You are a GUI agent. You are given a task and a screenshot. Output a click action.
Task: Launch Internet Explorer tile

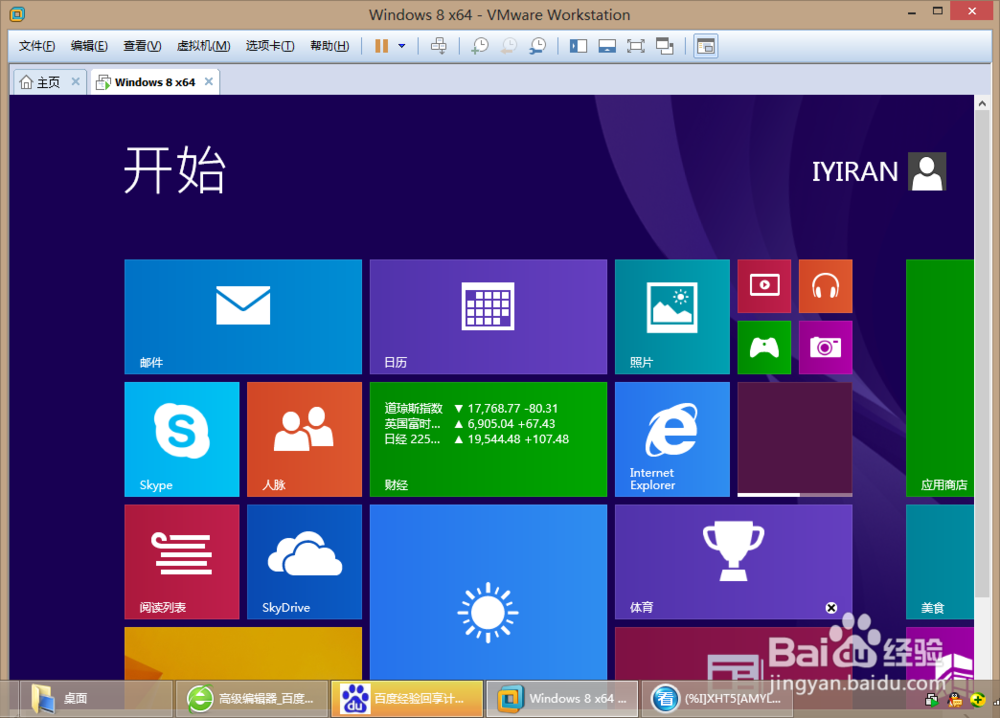[x=672, y=439]
